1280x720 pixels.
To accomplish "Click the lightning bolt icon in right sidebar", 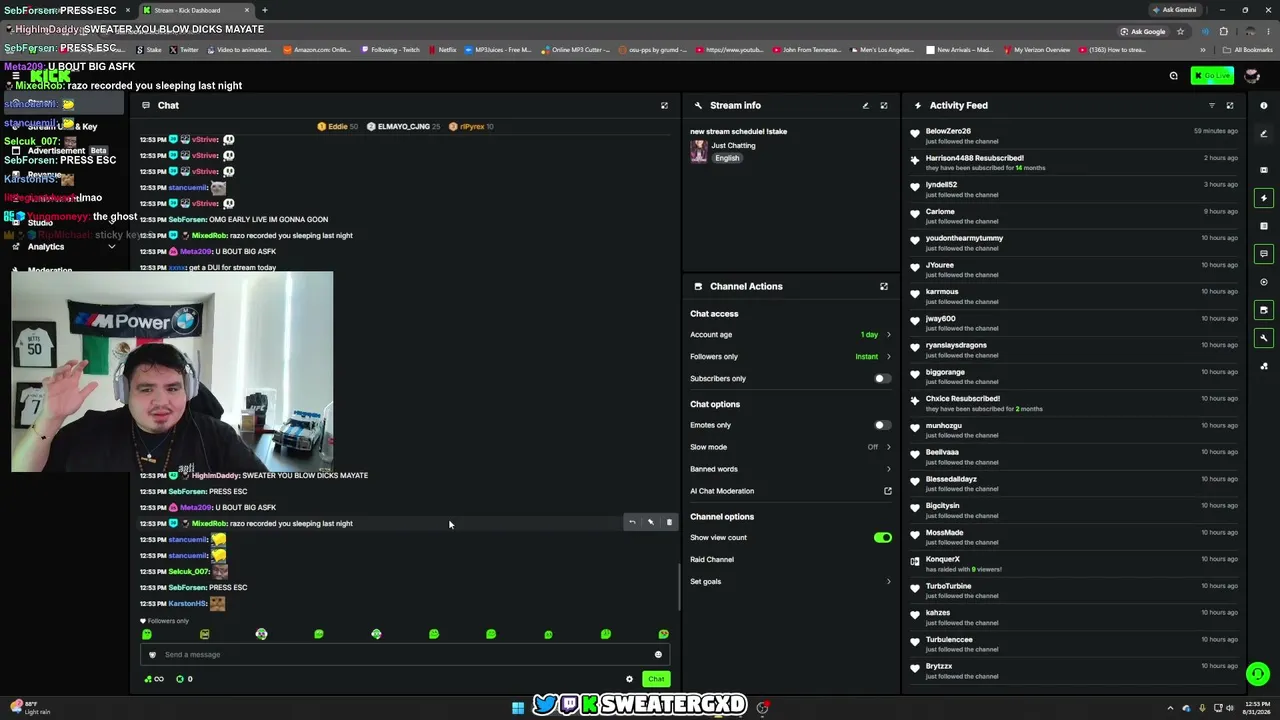I will (x=1264, y=198).
